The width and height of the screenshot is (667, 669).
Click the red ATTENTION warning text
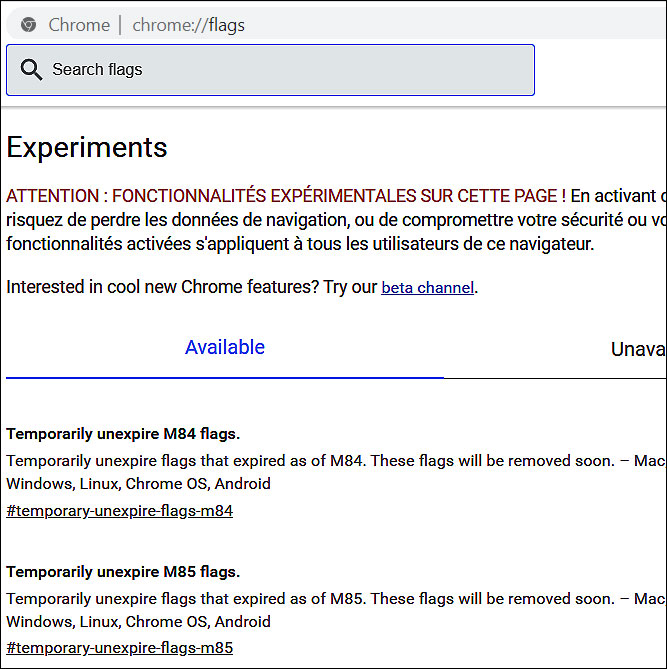point(285,196)
